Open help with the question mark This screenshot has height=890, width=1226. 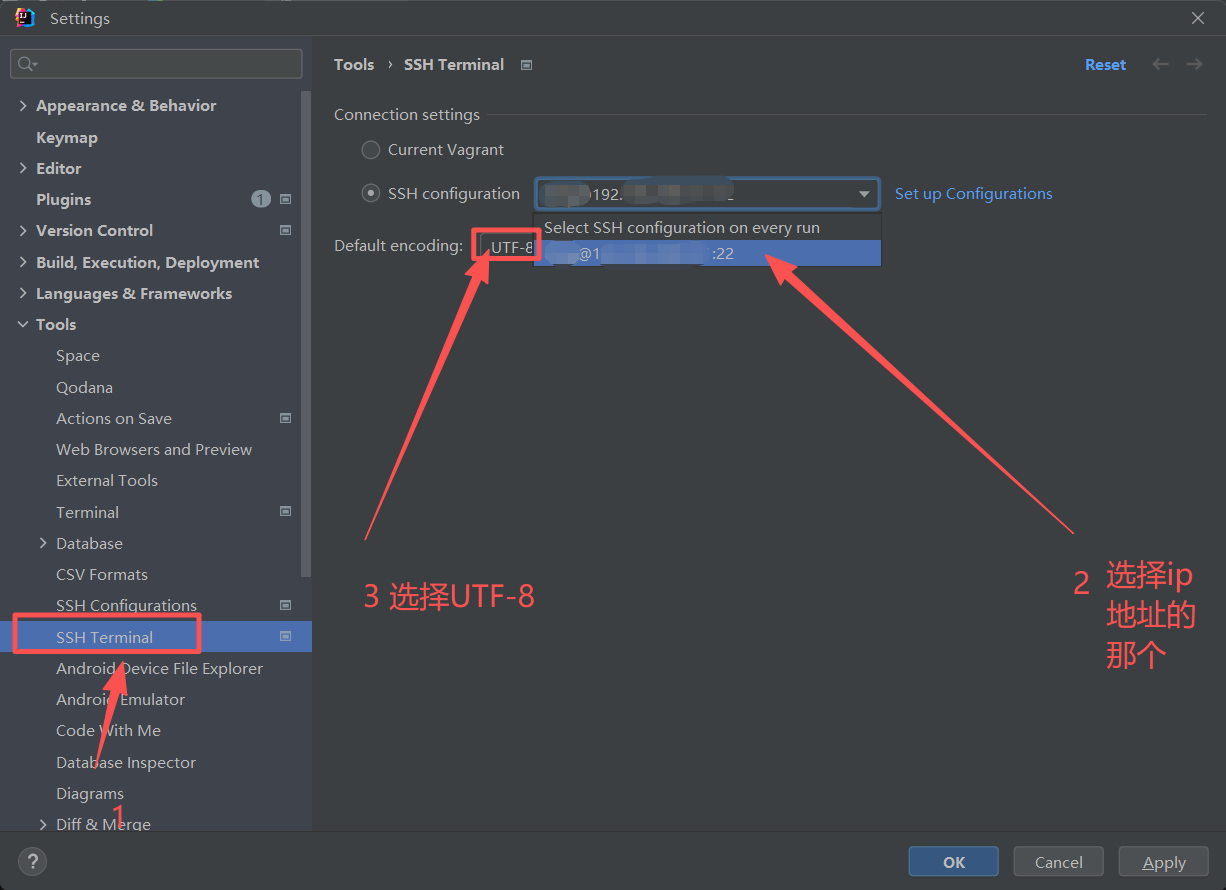32,861
